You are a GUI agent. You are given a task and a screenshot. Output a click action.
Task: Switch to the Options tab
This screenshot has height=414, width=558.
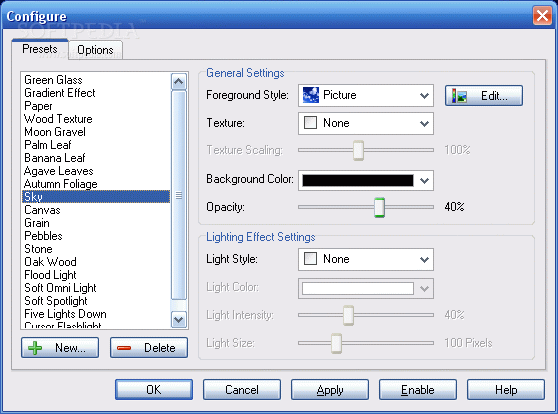tap(95, 50)
